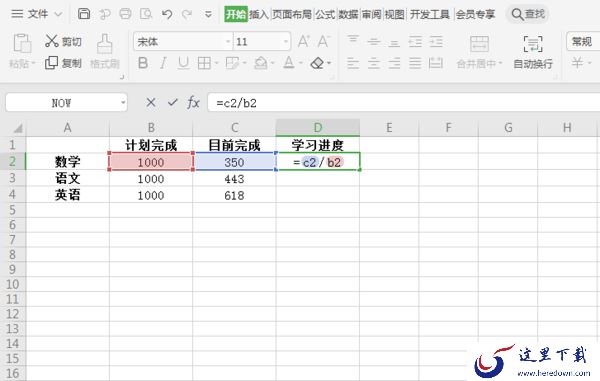Switch to the 开始 ribbon tab
Image resolution: width=600 pixels, height=381 pixels.
tap(236, 15)
